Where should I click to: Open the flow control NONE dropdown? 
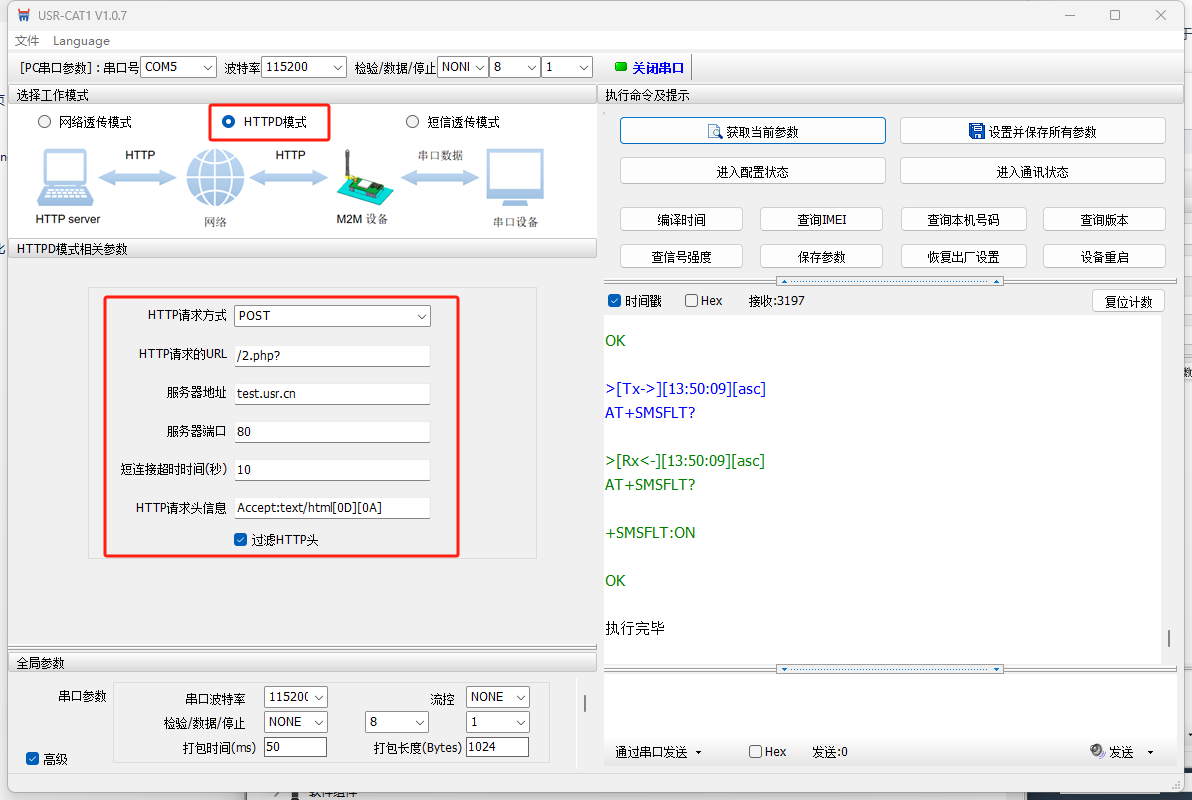pos(498,697)
